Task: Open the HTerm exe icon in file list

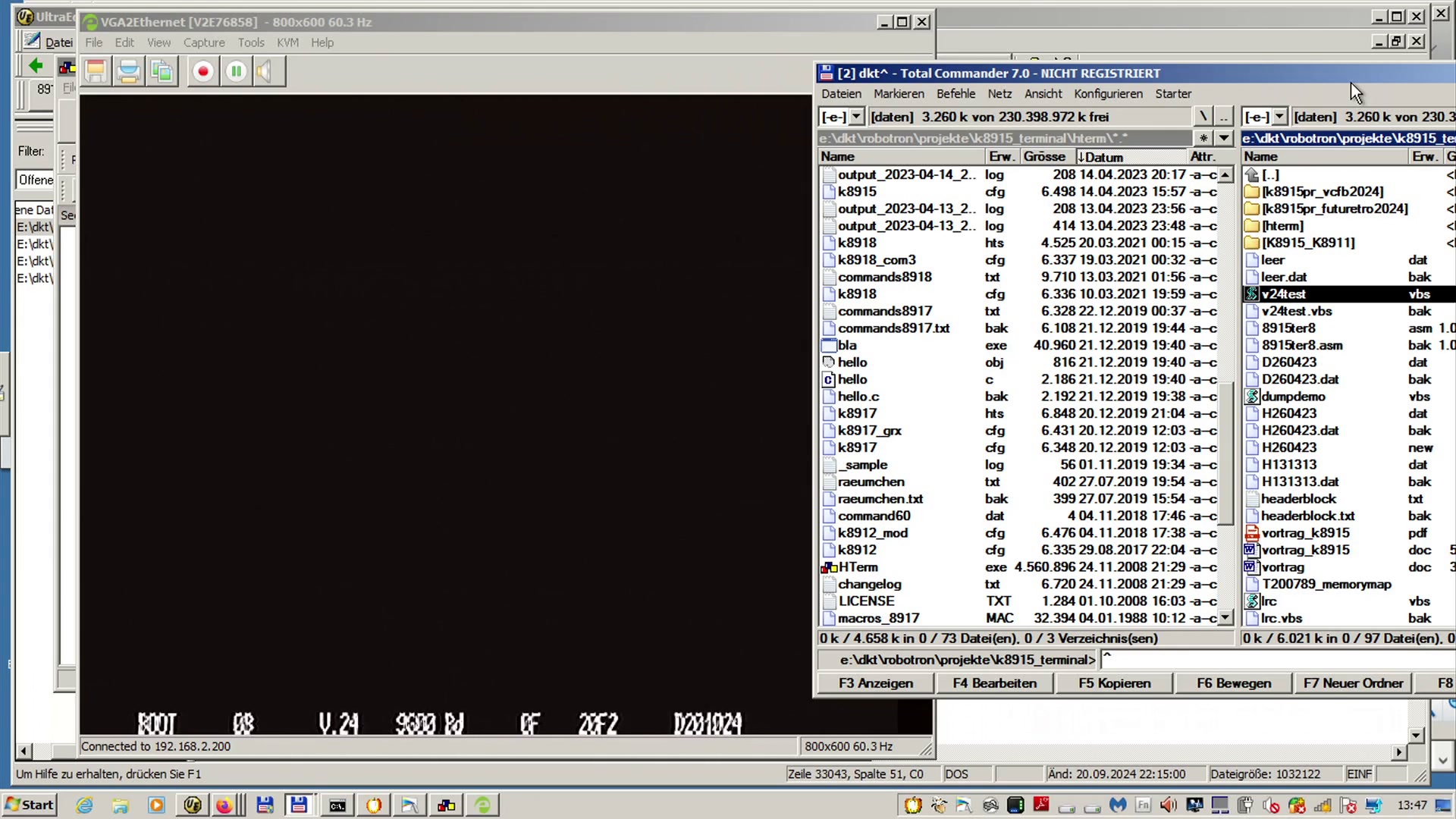Action: [829, 567]
